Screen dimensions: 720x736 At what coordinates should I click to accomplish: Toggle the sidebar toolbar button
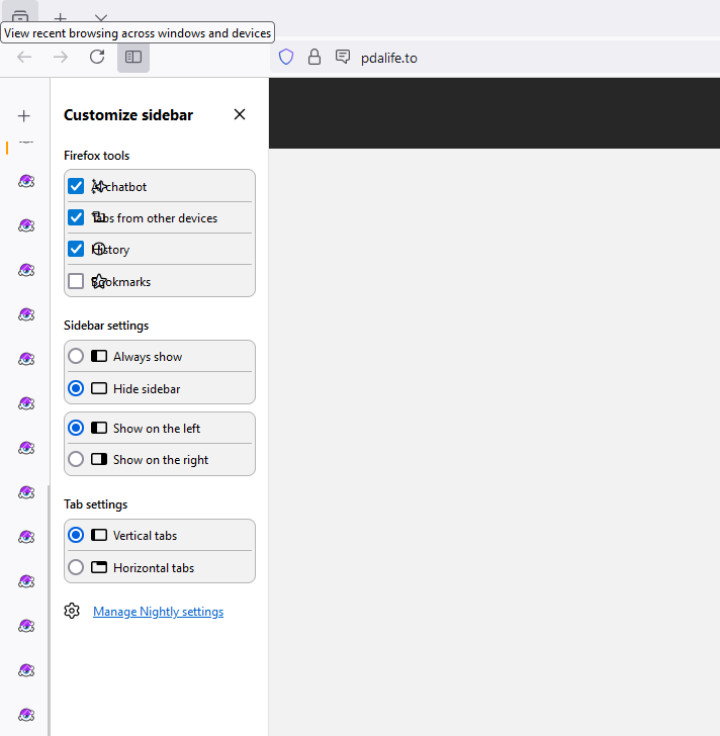[x=133, y=57]
